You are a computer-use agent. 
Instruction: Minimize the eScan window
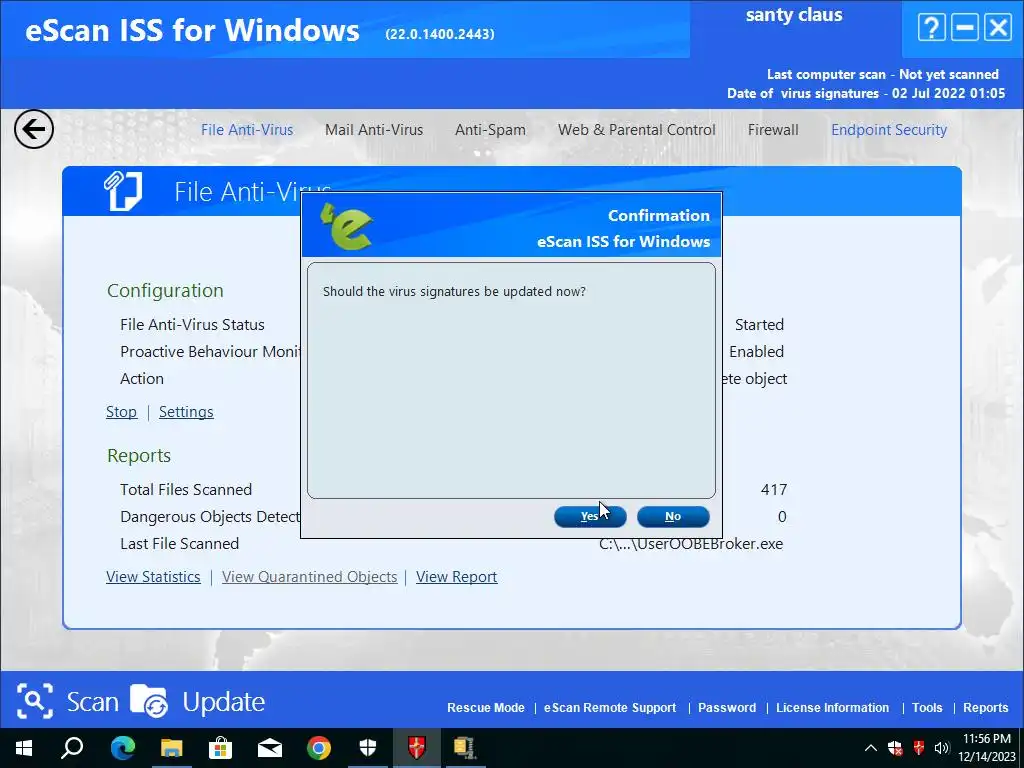pos(965,28)
